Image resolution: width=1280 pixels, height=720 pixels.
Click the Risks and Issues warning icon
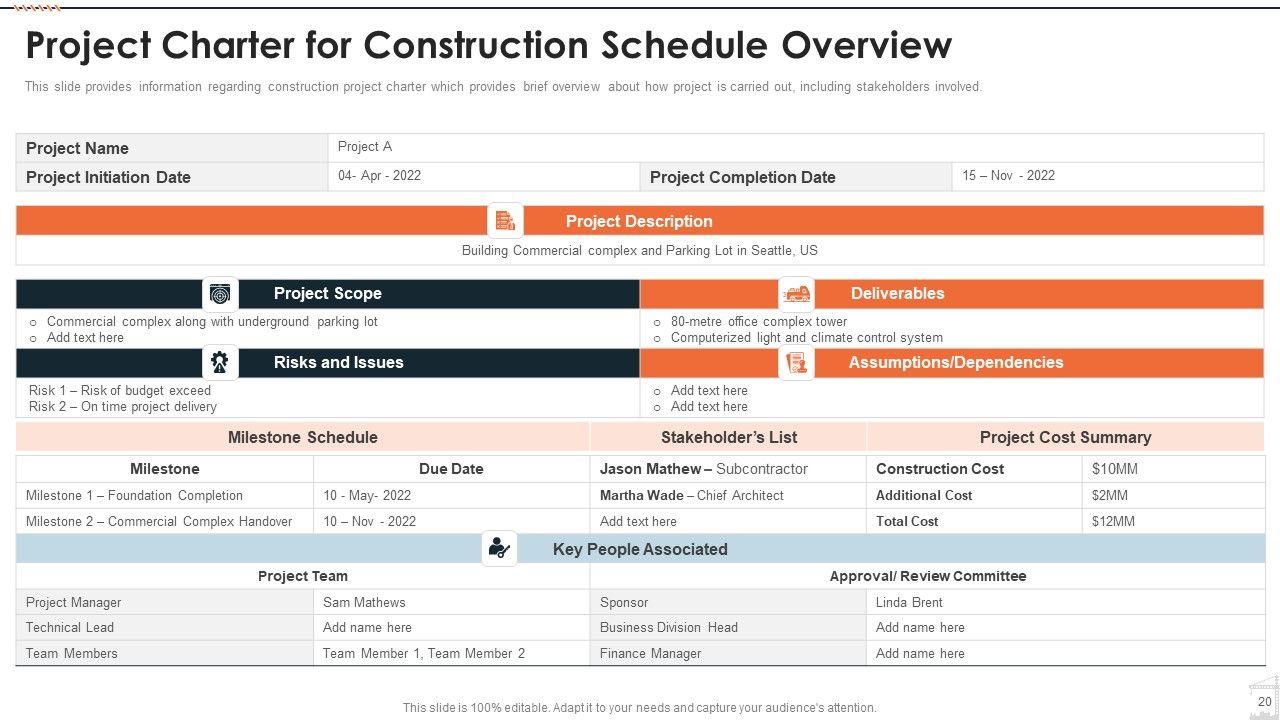(220, 362)
